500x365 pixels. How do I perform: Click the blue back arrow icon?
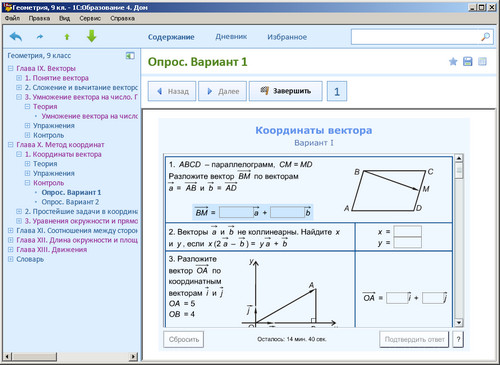pos(16,36)
